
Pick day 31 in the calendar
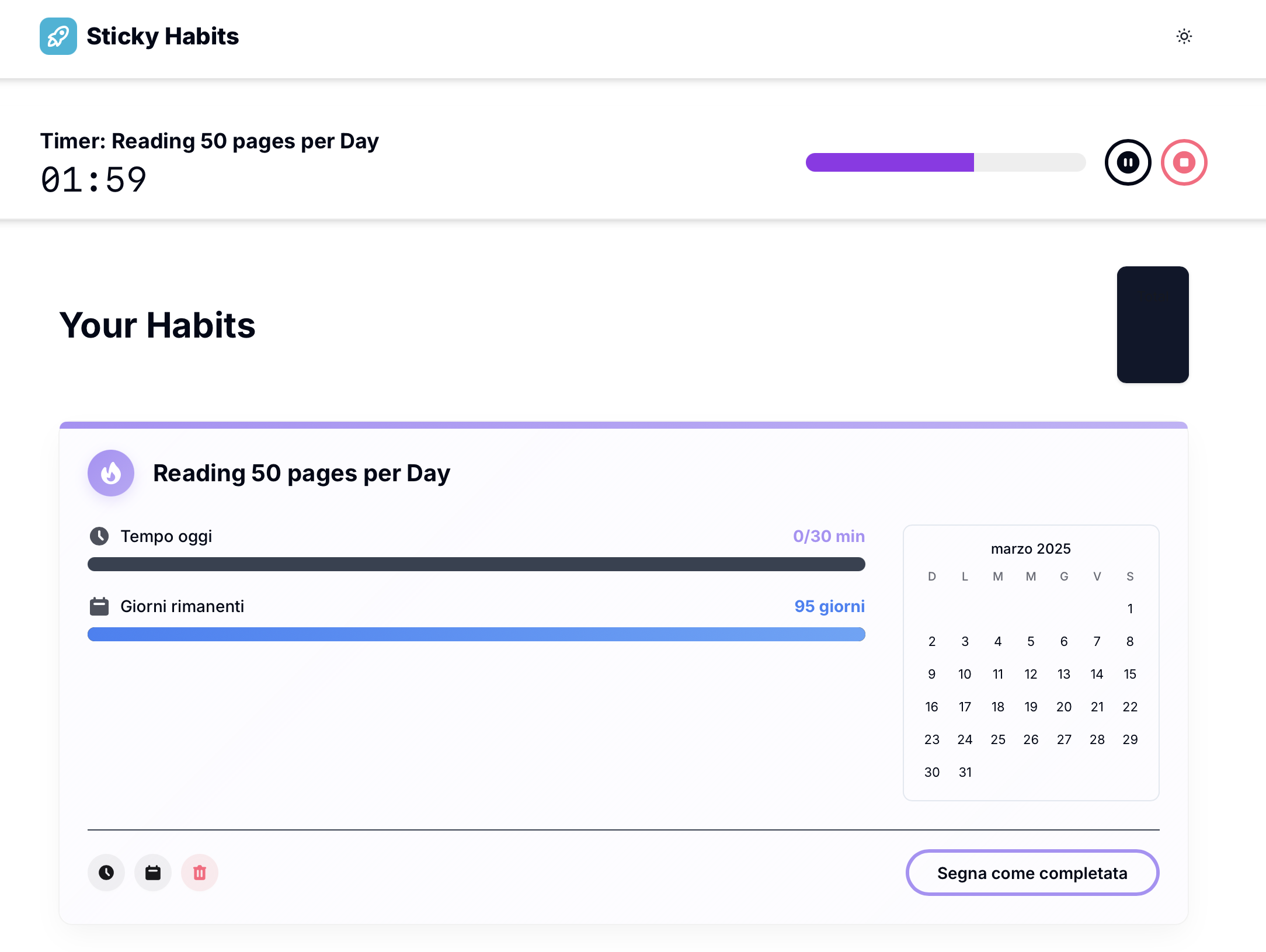tap(965, 772)
